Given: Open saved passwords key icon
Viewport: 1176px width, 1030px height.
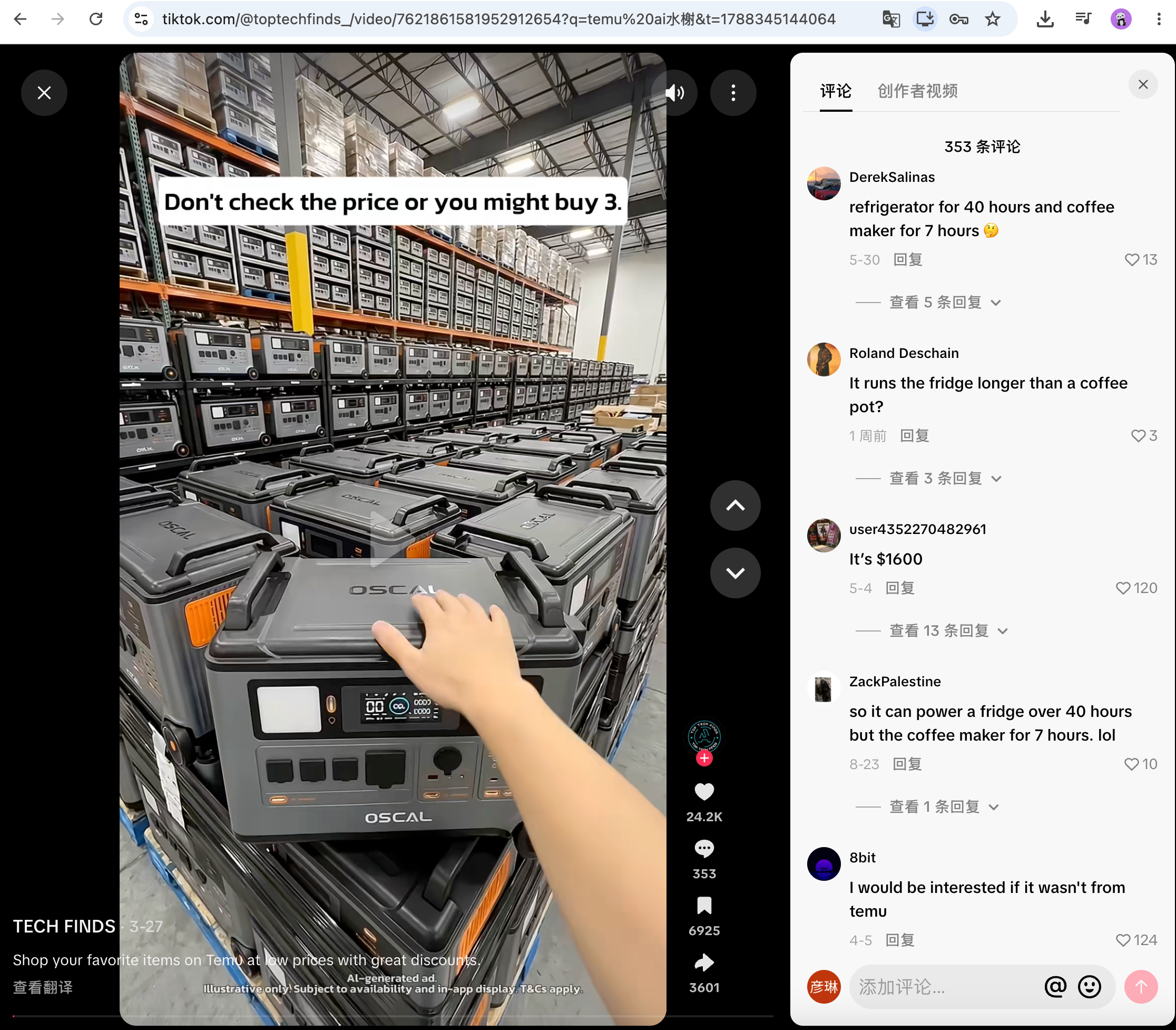Looking at the screenshot, I should [959, 20].
